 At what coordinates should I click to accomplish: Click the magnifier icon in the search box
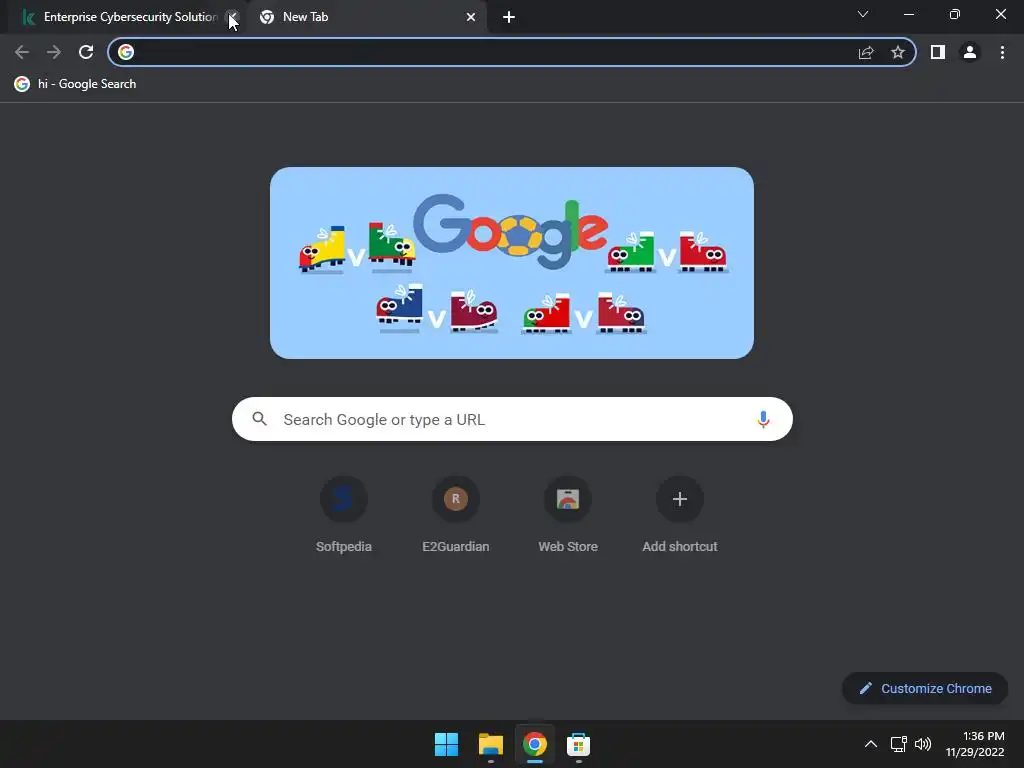[259, 419]
